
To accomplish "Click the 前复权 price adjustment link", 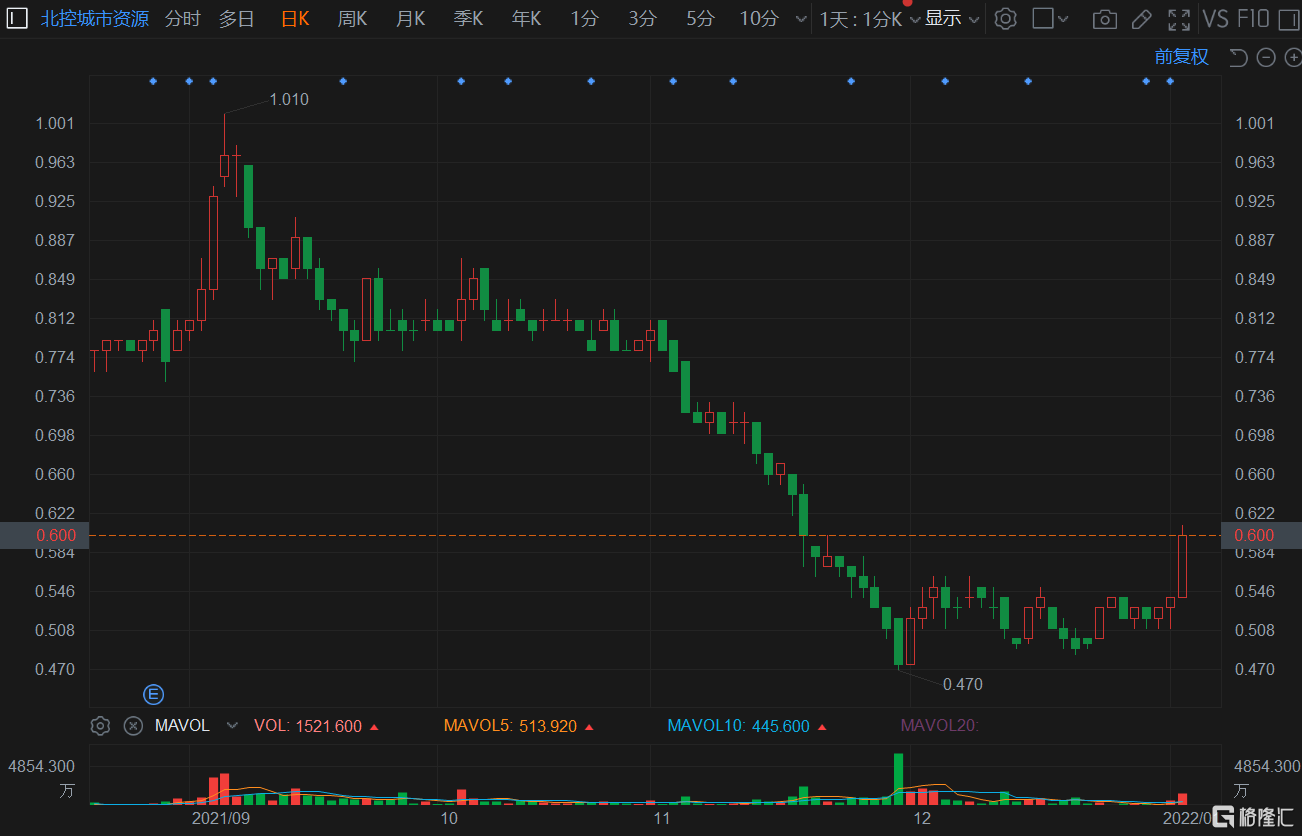I will coord(1182,57).
